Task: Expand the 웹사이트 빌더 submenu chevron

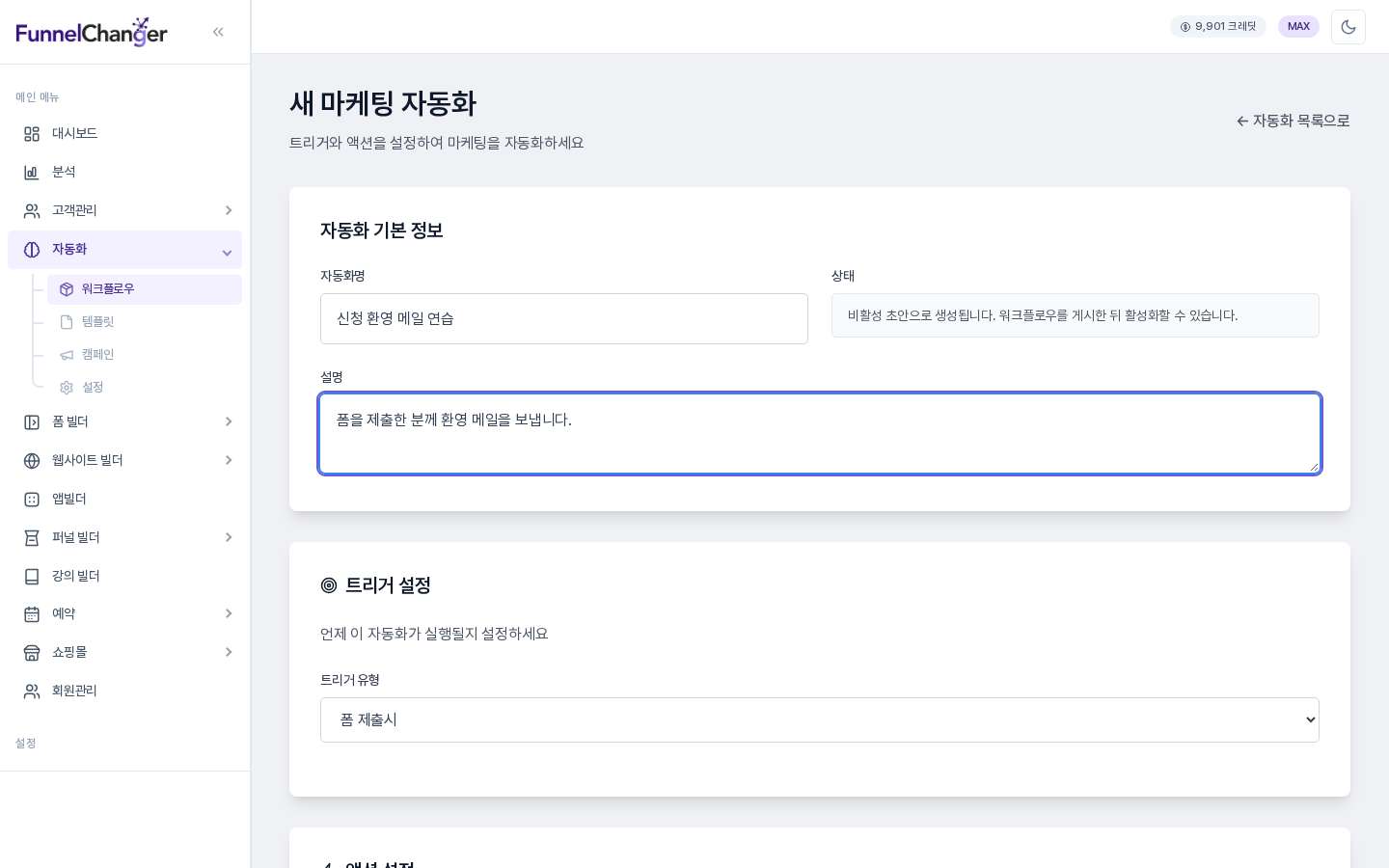Action: click(x=229, y=460)
